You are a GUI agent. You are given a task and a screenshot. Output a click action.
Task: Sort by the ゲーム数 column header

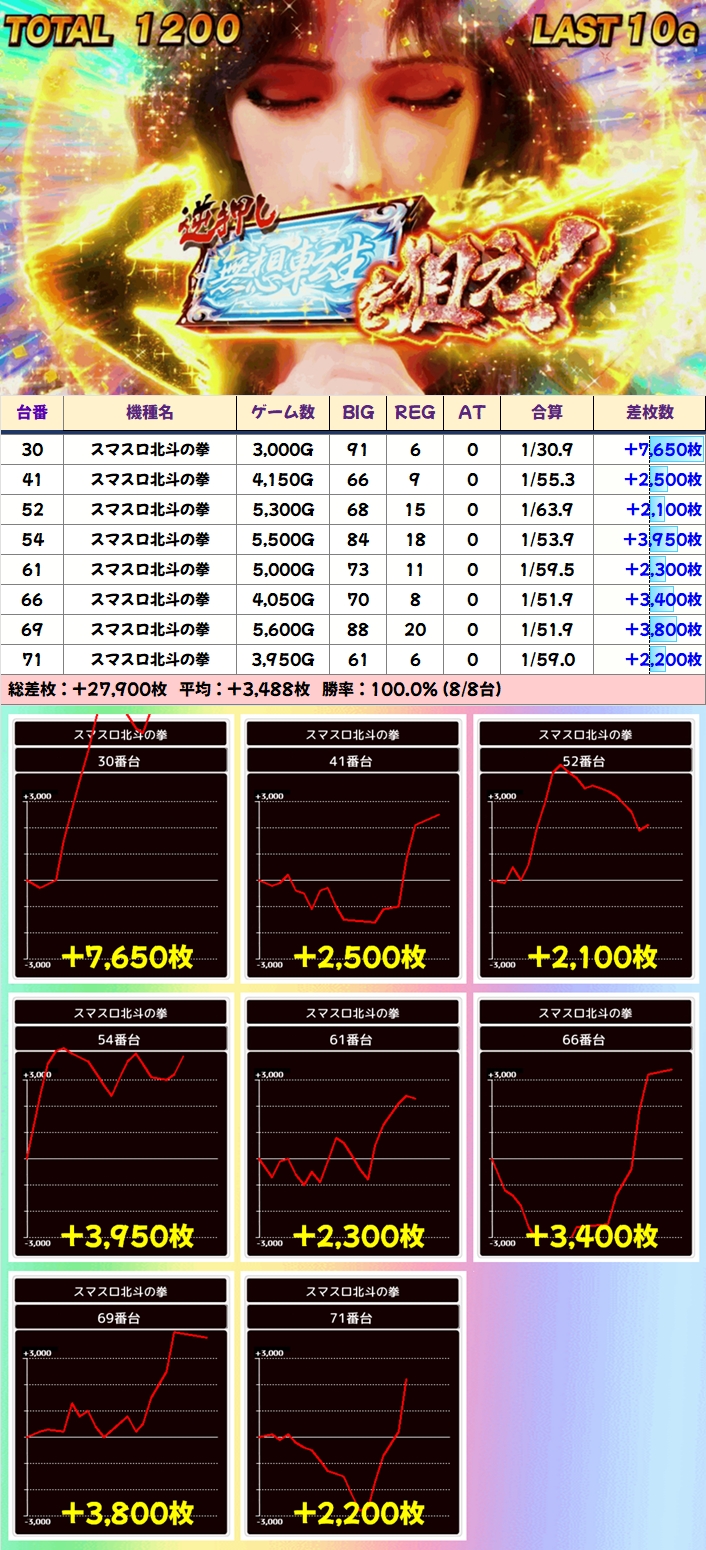pos(283,413)
